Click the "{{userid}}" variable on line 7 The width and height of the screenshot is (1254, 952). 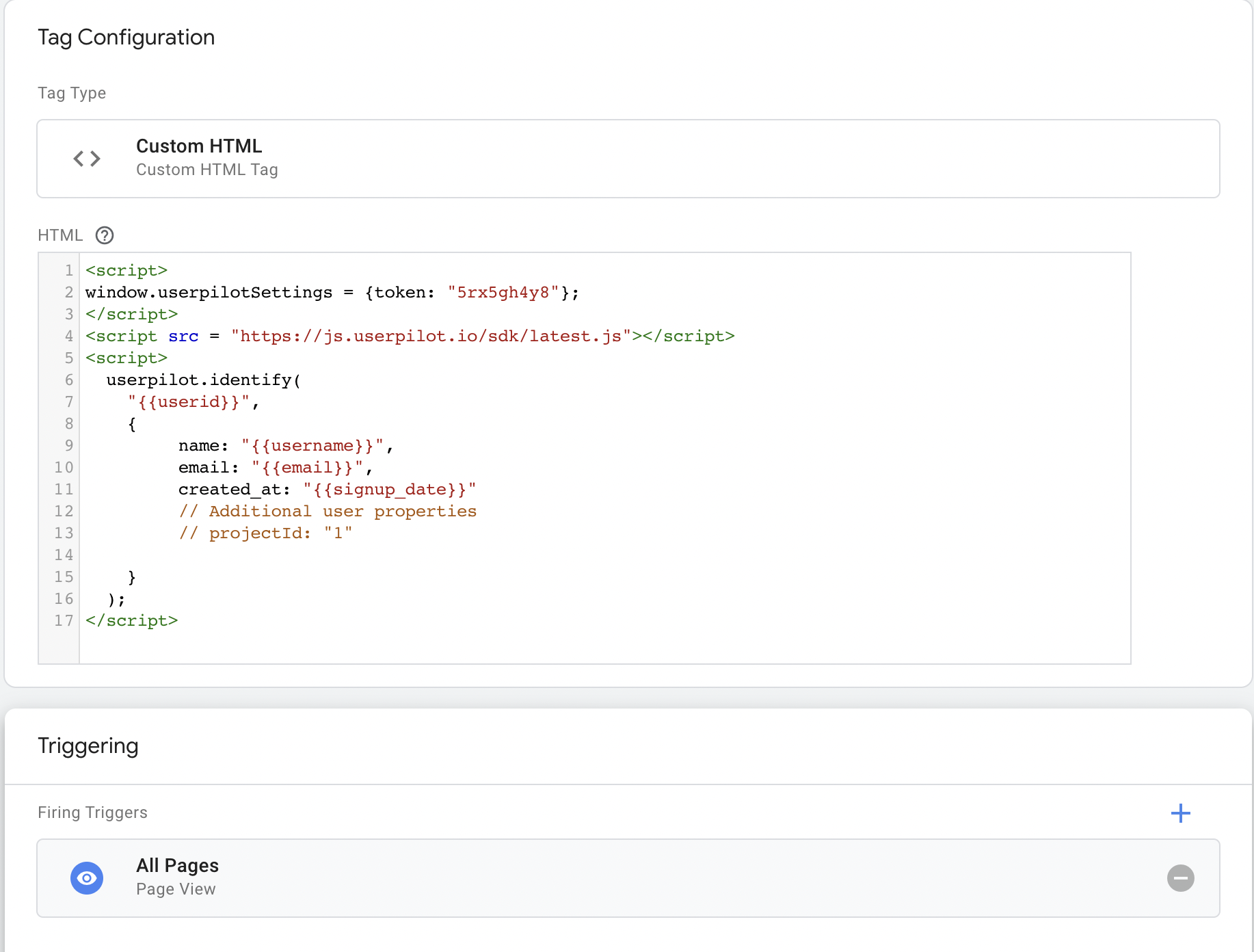pyautogui.click(x=189, y=402)
